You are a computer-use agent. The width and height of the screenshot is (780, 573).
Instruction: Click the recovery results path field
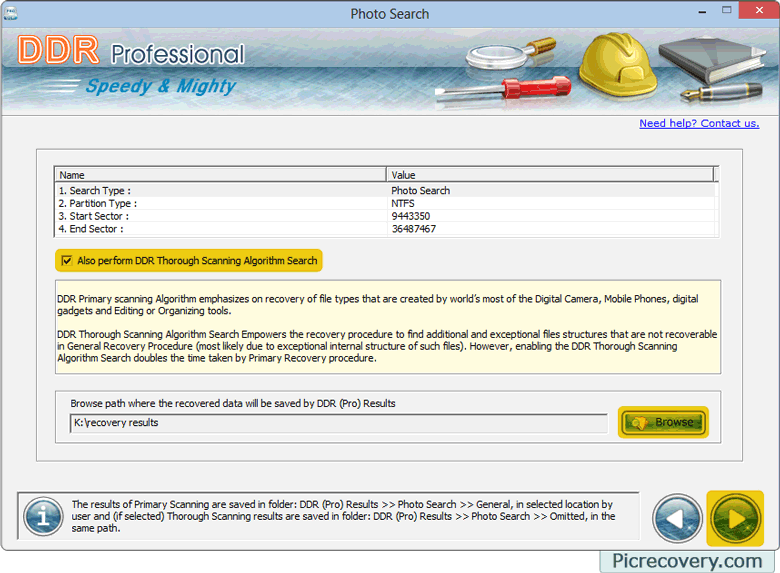[339, 423]
